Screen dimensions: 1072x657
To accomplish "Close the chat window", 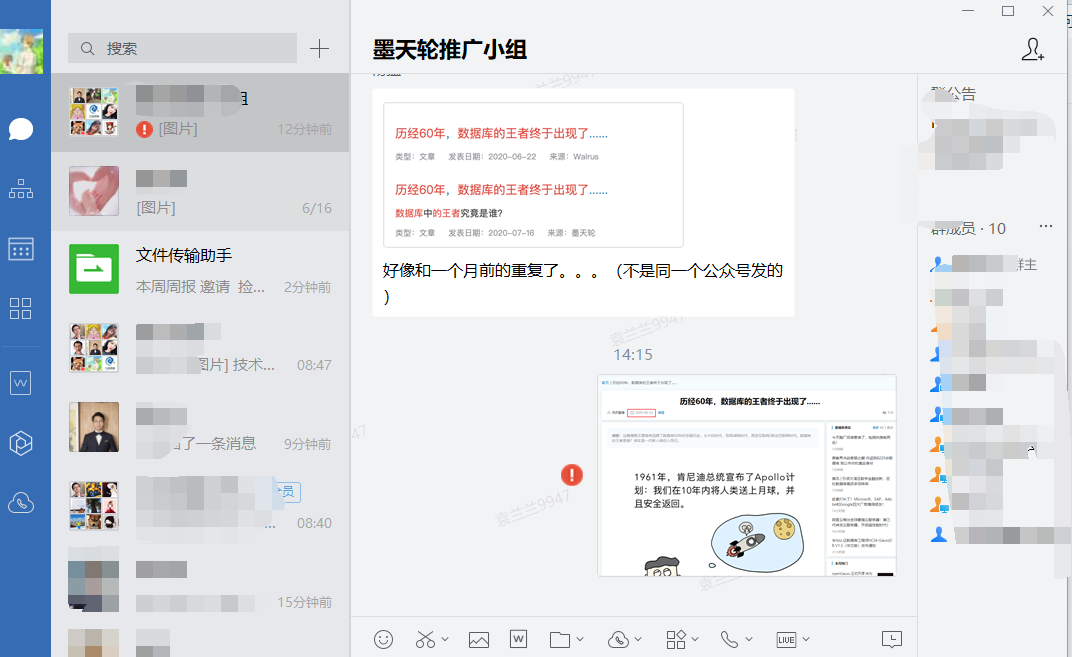I will coord(1047,11).
